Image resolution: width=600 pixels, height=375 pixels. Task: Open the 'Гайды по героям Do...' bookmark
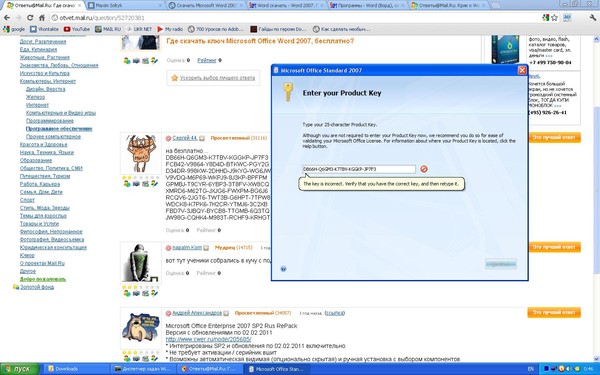coord(279,29)
